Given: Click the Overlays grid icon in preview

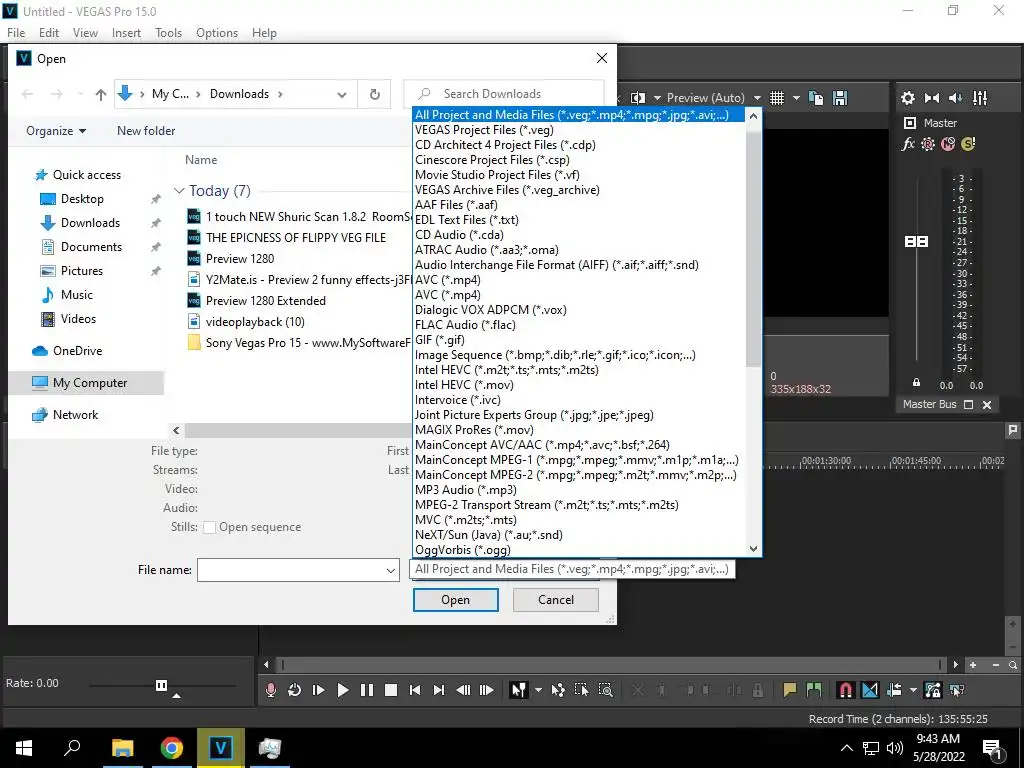Looking at the screenshot, I should 776,98.
